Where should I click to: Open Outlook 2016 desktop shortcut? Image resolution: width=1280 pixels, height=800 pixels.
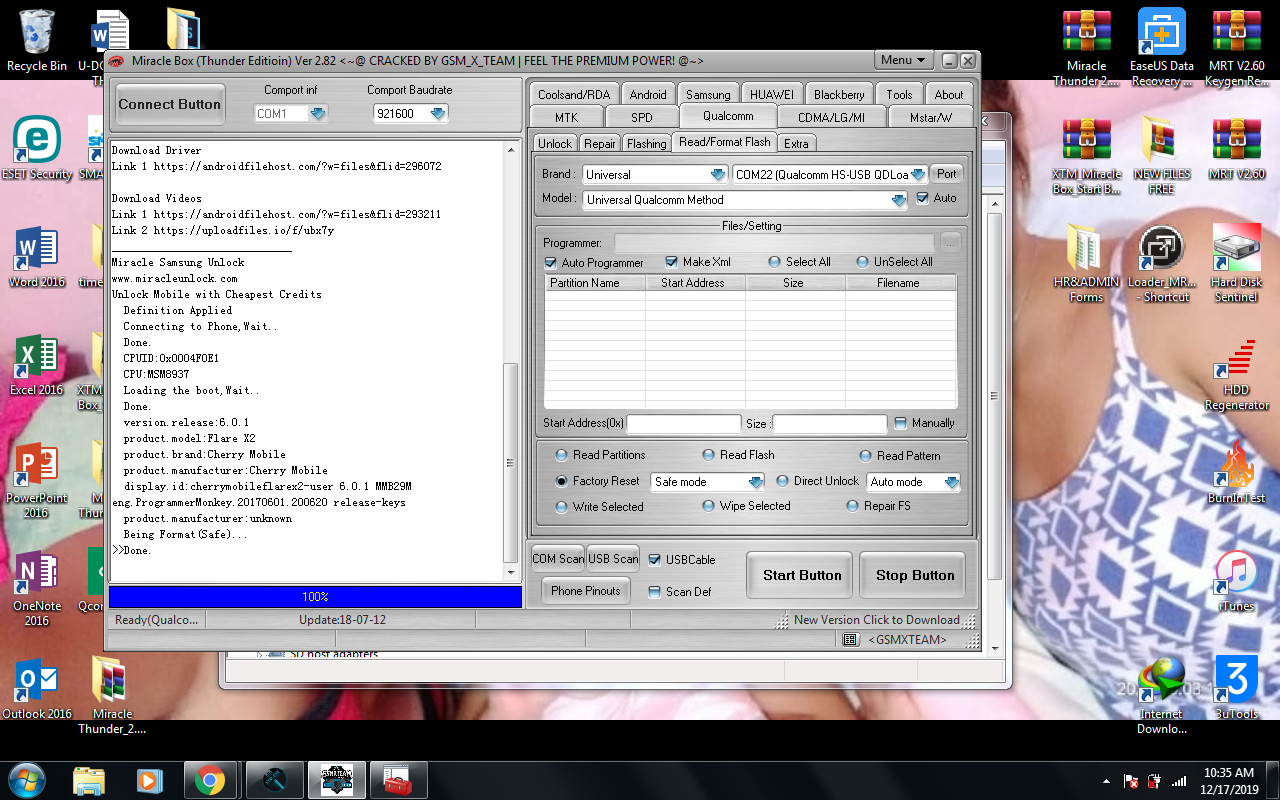[x=37, y=688]
